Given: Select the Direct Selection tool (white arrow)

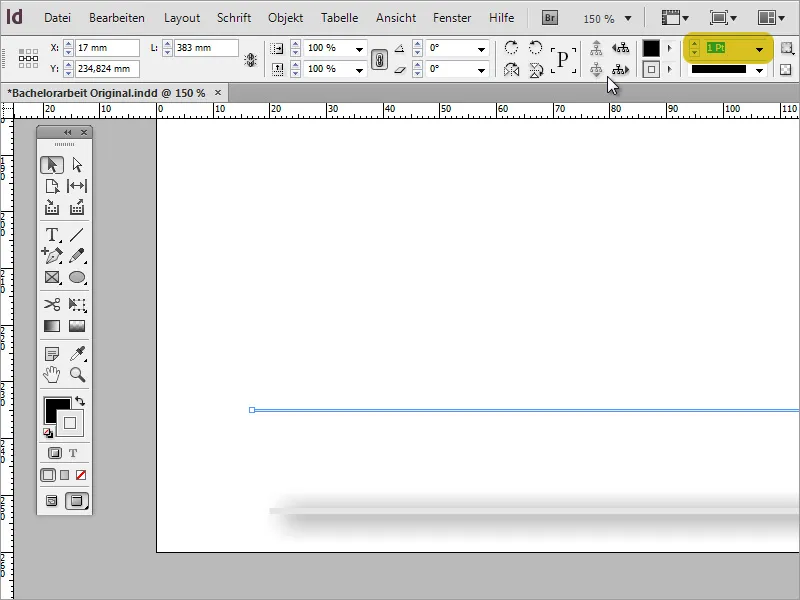Looking at the screenshot, I should tap(77, 165).
